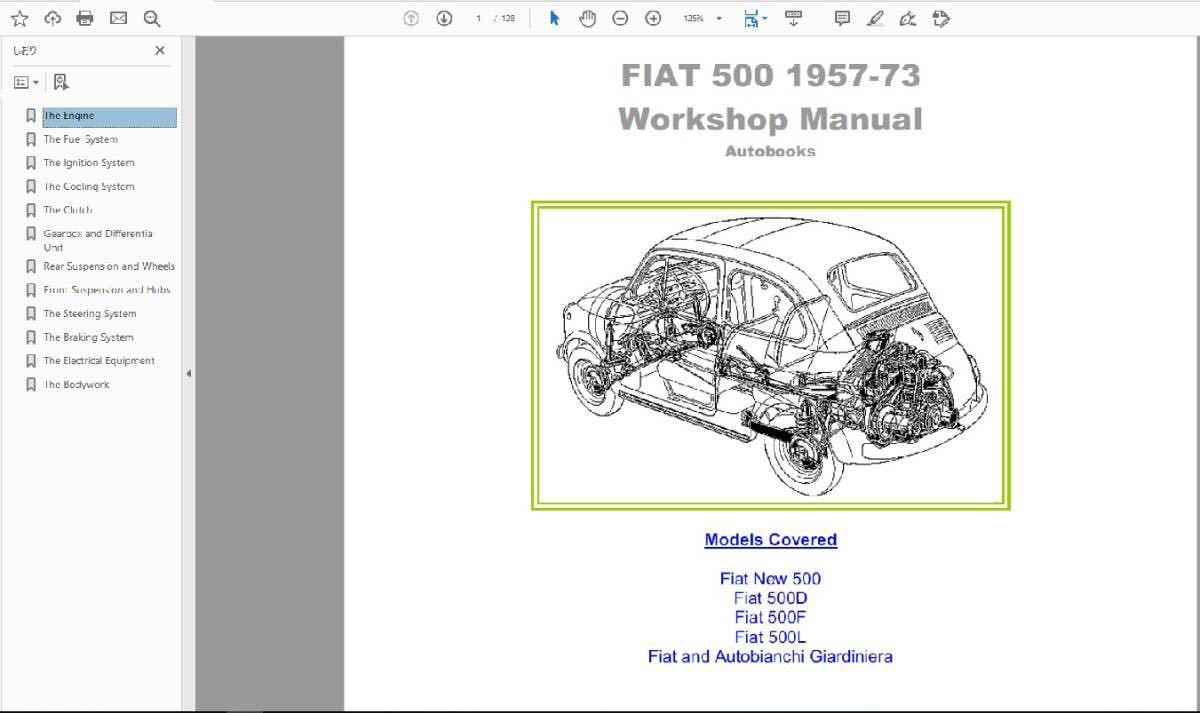Open the Fiat 500F link
The height and width of the screenshot is (713, 1200).
pyautogui.click(x=770, y=617)
